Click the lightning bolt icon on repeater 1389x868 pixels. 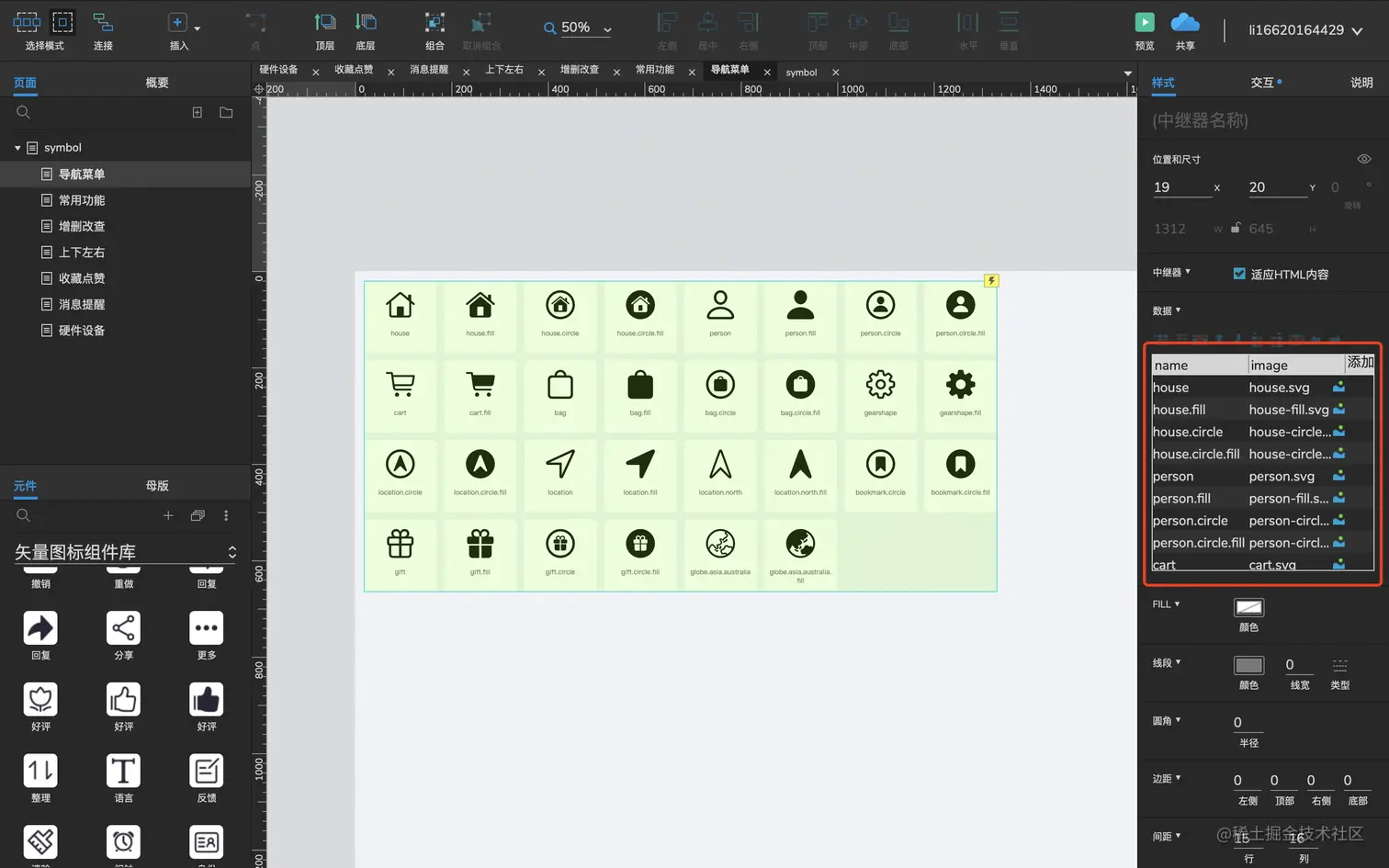991,281
